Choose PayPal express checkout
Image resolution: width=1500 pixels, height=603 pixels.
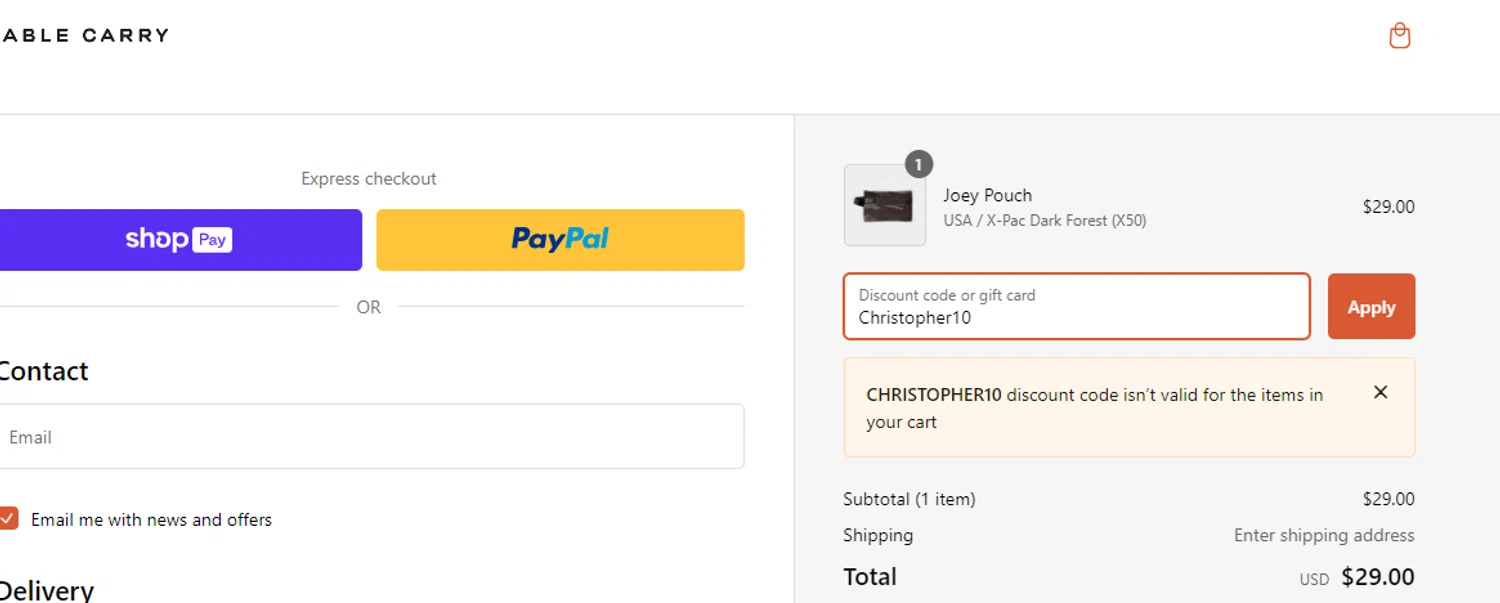point(560,240)
